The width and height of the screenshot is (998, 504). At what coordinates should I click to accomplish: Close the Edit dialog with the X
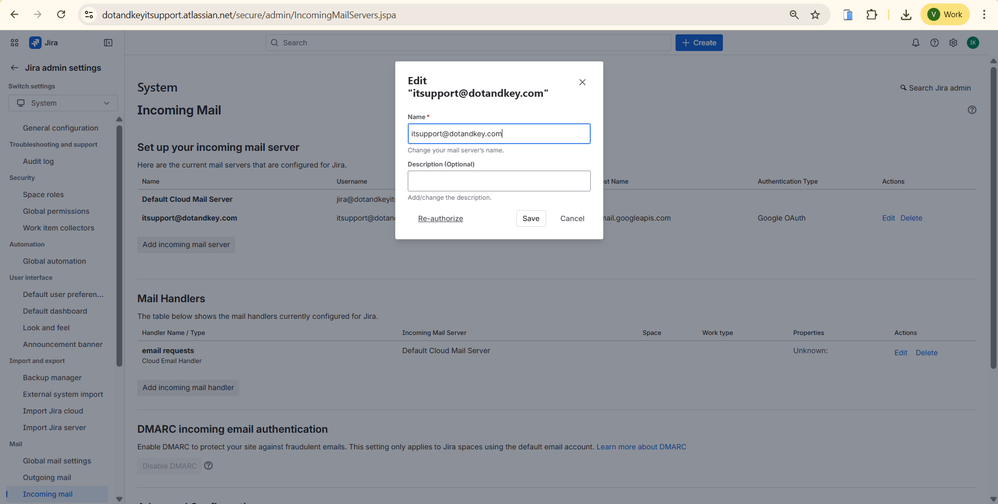(582, 82)
